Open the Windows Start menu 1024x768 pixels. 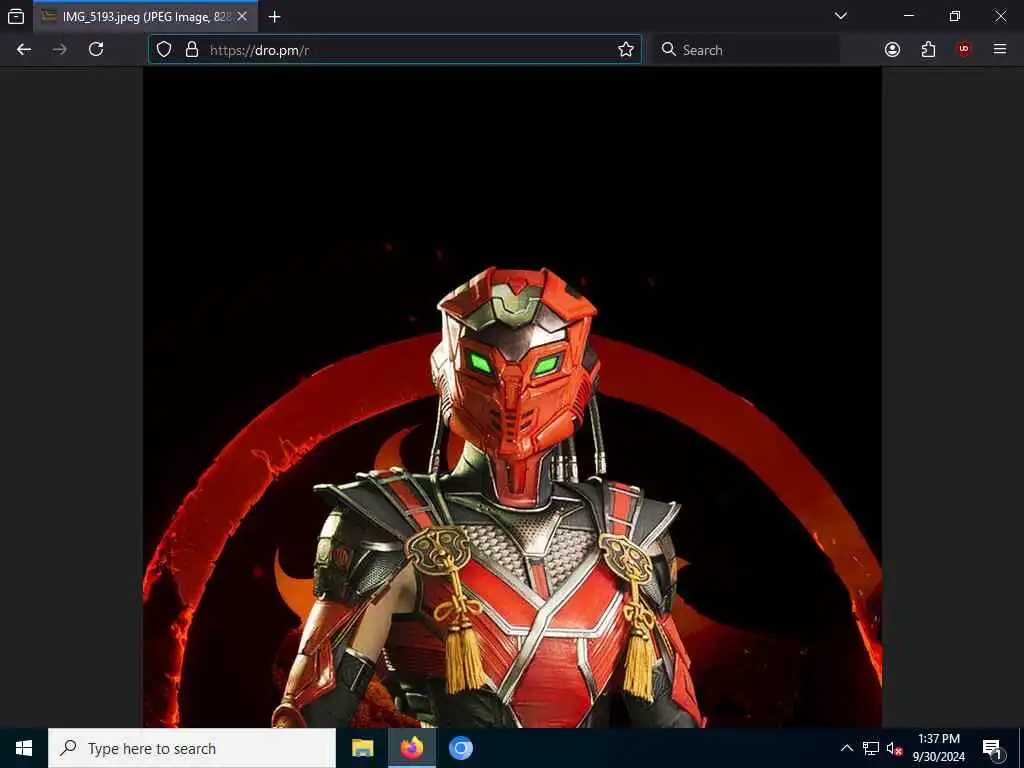click(x=24, y=748)
